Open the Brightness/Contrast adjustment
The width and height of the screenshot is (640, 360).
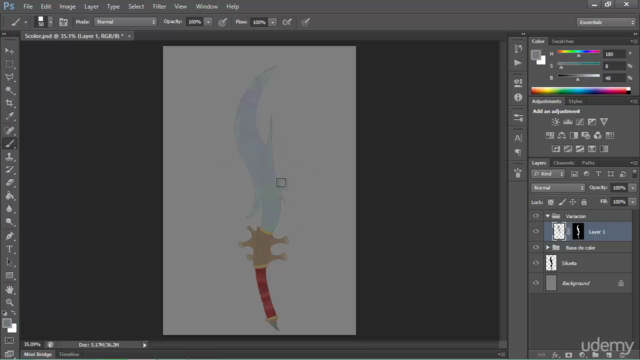point(556,122)
